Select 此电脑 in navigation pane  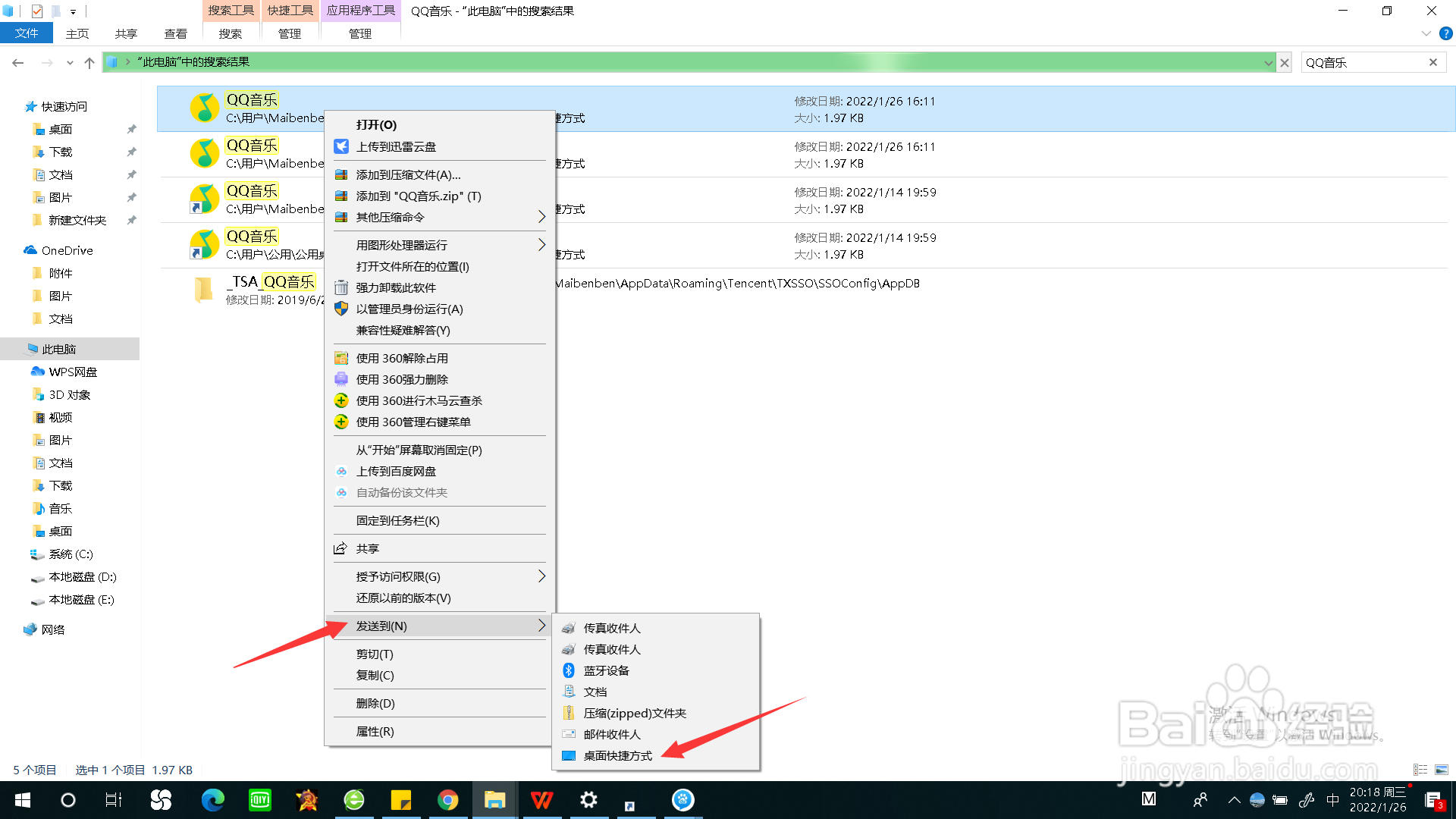tap(70, 349)
